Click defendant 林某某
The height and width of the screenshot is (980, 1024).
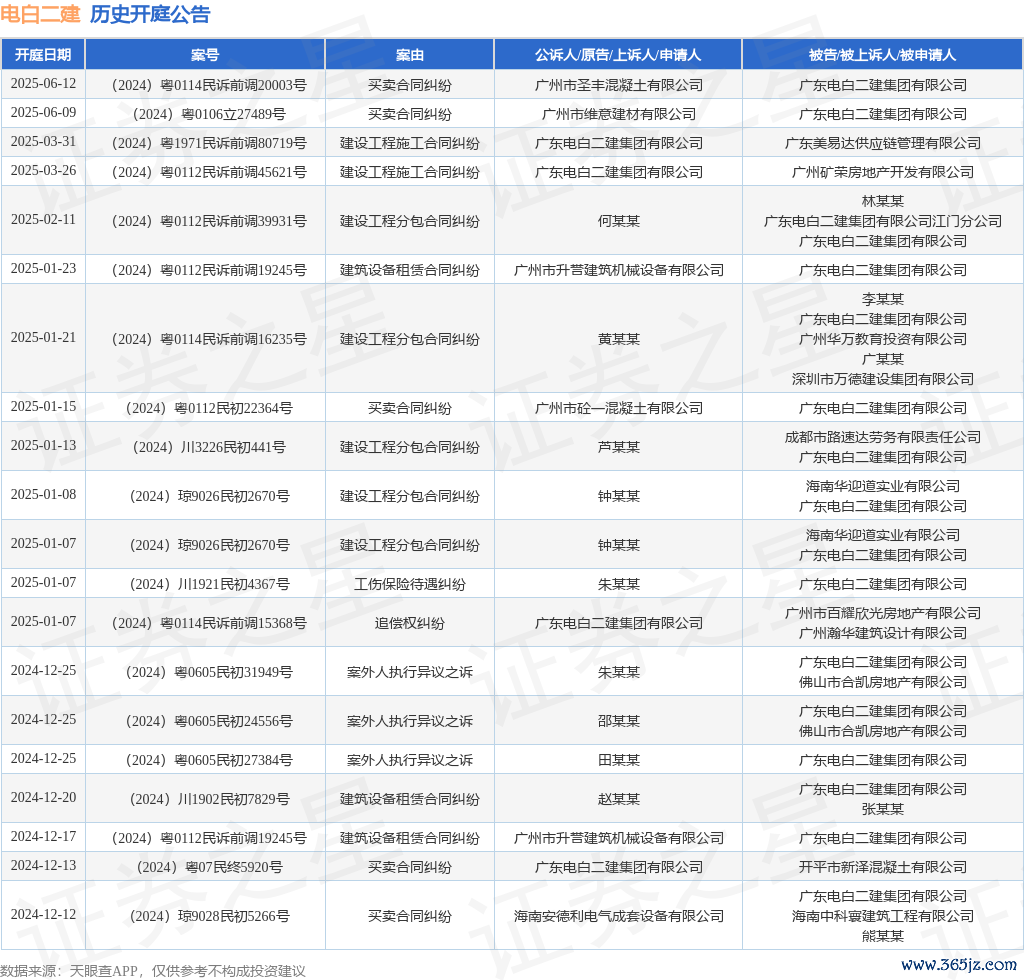click(882, 201)
